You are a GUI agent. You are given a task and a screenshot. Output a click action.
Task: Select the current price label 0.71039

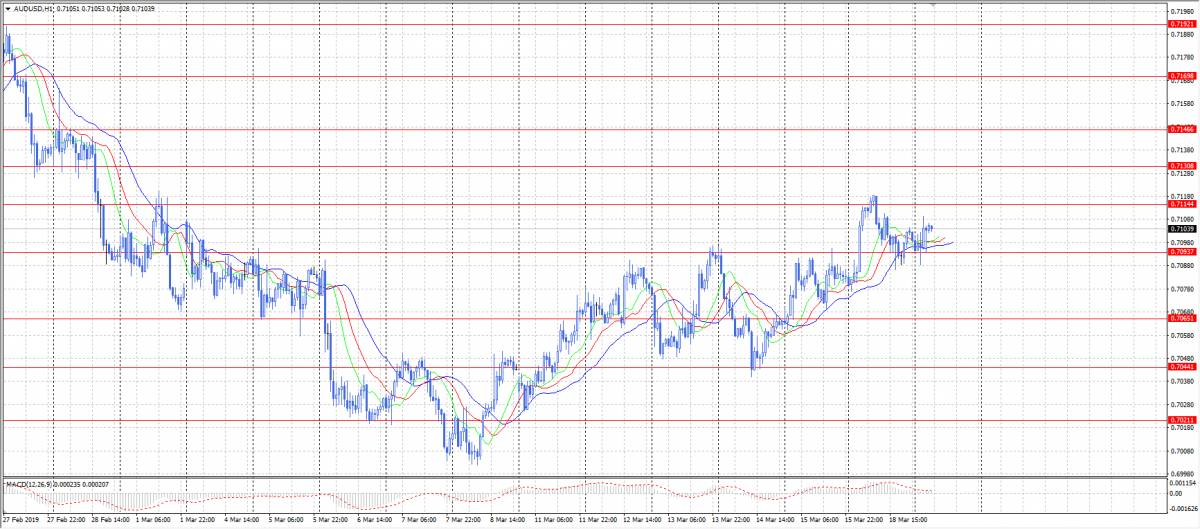tap(1182, 229)
